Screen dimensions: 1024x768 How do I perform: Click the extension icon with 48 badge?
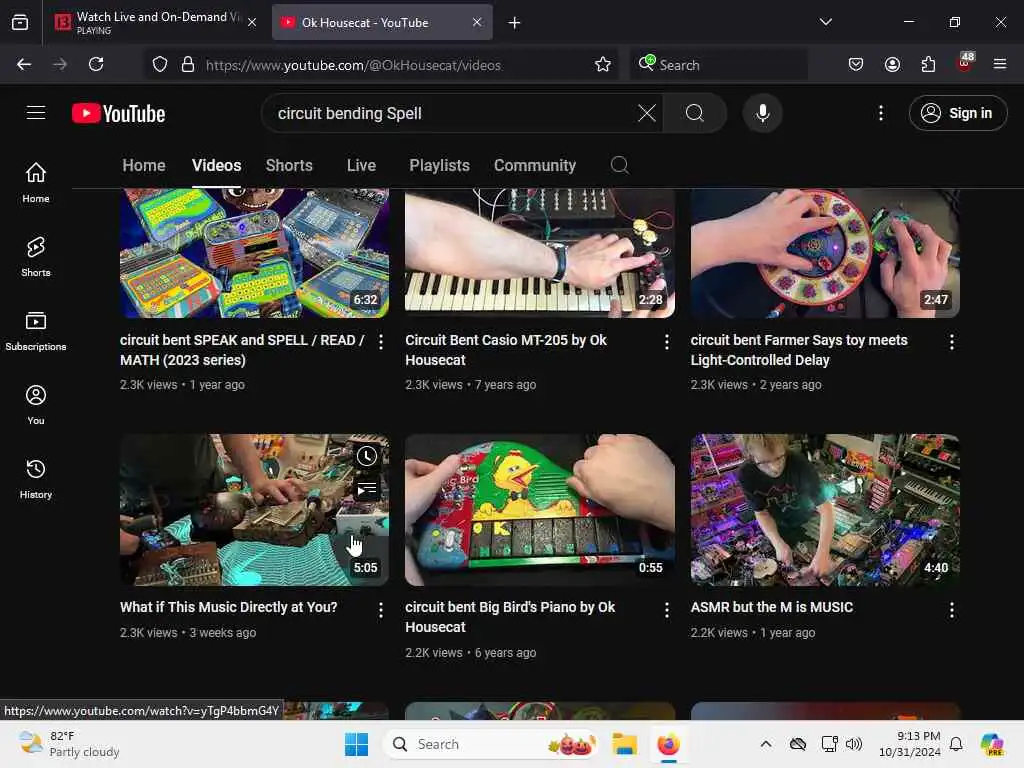click(x=965, y=63)
